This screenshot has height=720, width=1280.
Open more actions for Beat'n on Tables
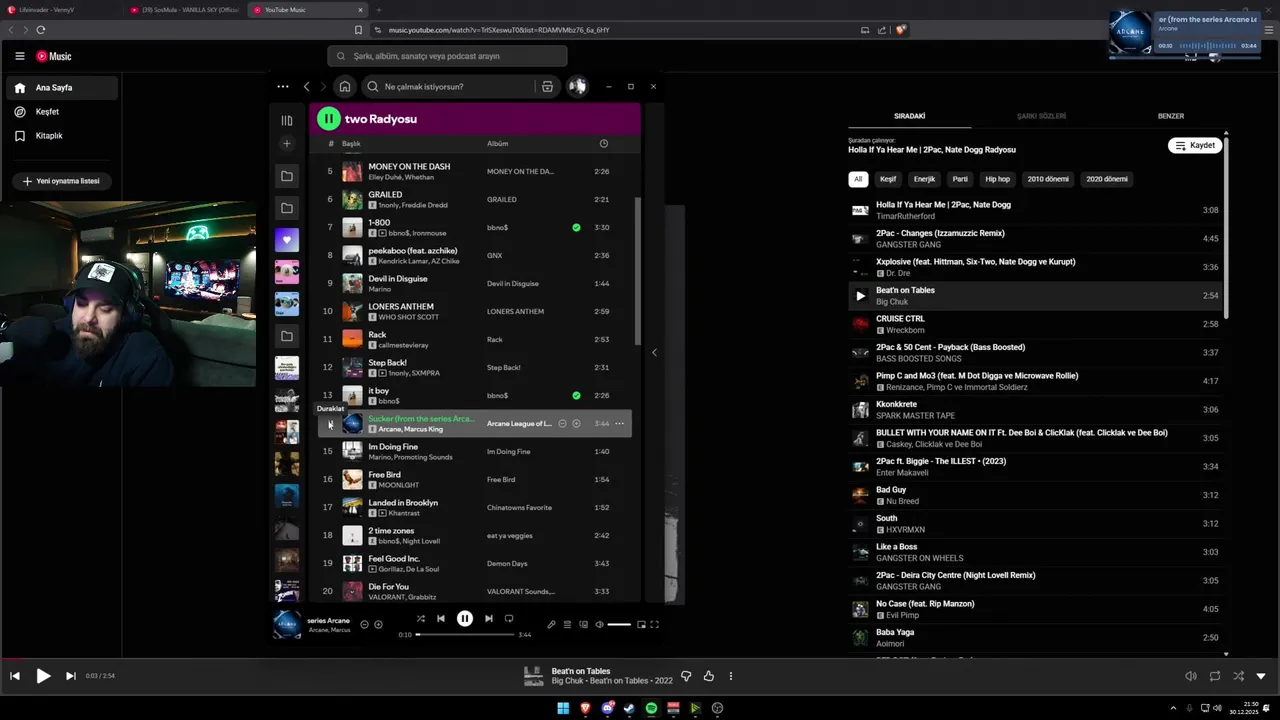click(731, 676)
